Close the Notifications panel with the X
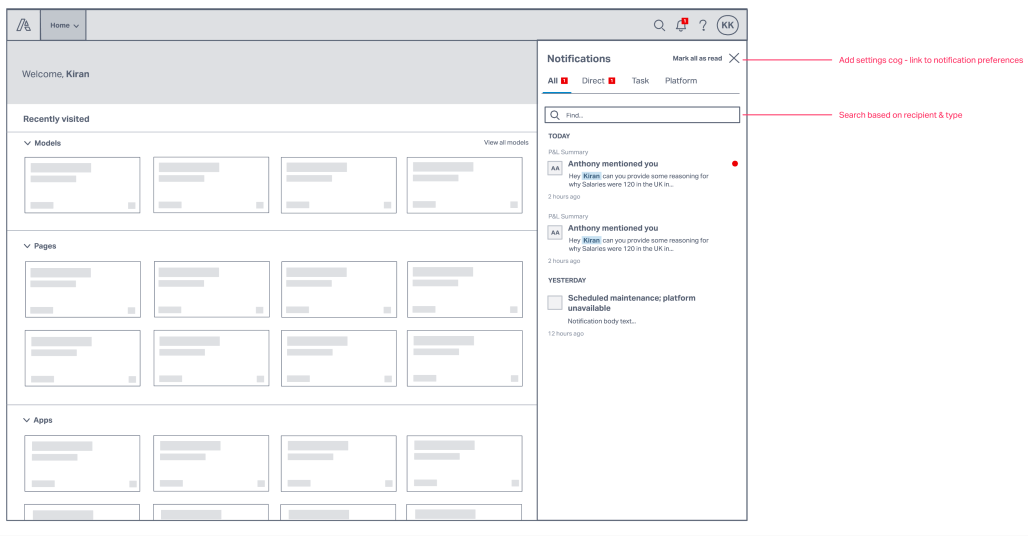 point(734,58)
